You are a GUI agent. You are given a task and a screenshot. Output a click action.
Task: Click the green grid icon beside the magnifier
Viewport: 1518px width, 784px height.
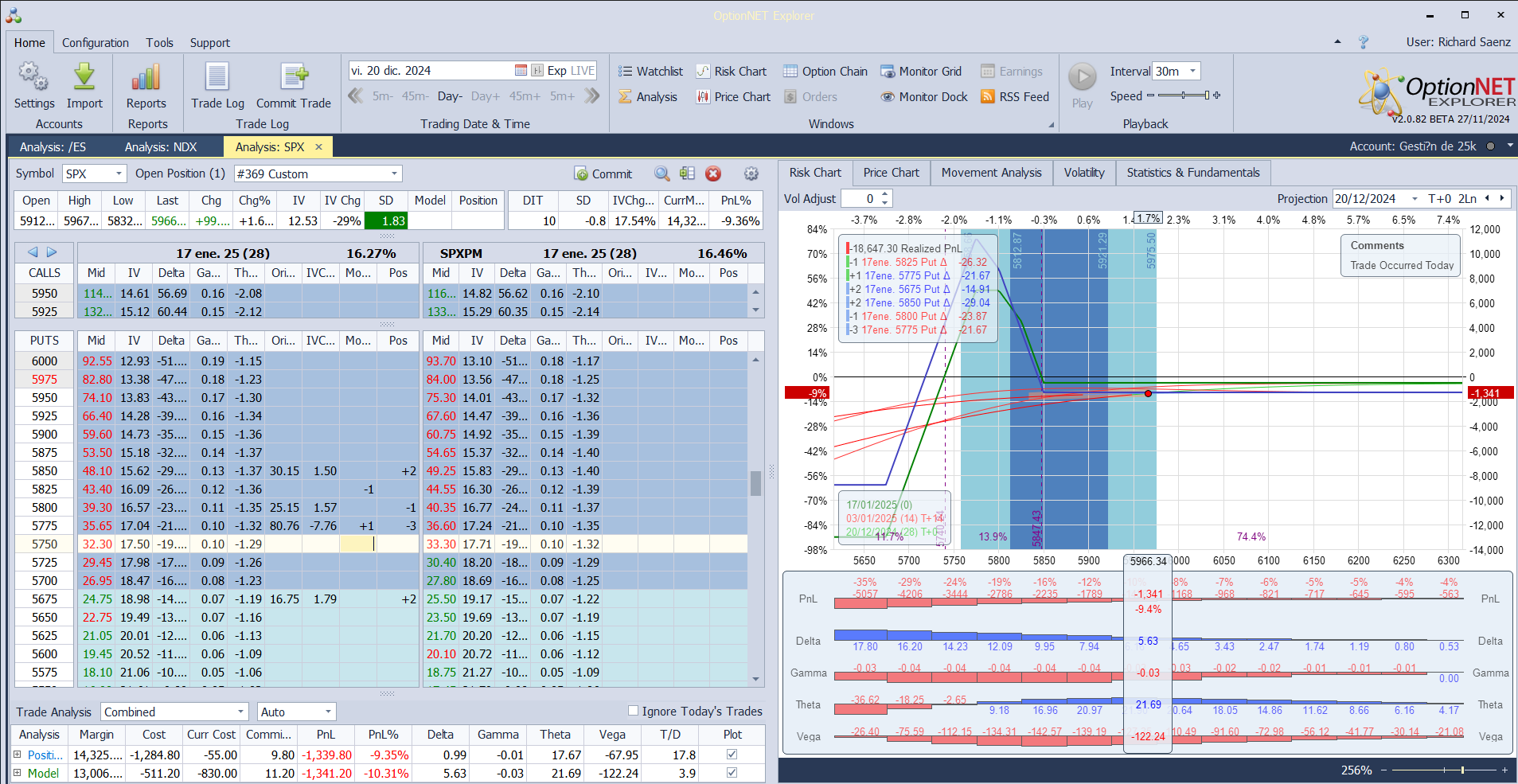(x=688, y=174)
